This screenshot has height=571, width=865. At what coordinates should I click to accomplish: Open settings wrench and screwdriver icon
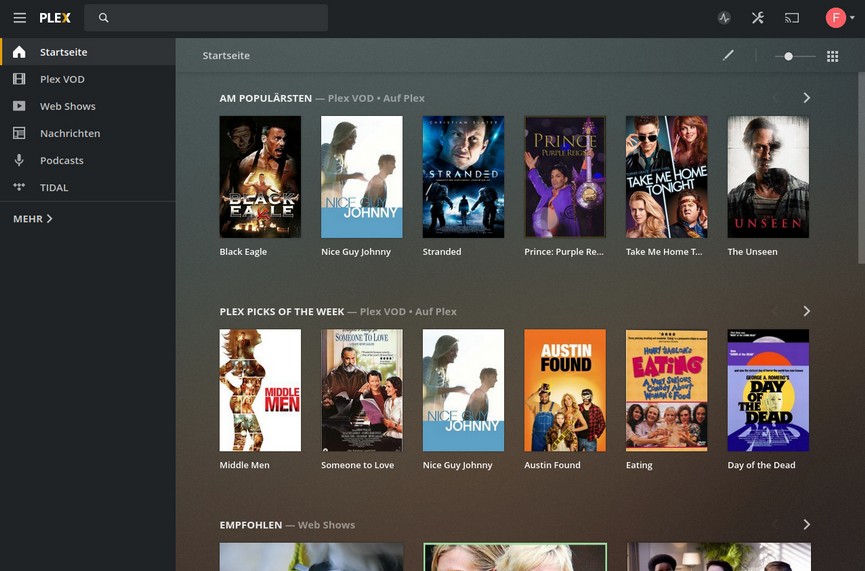(758, 18)
